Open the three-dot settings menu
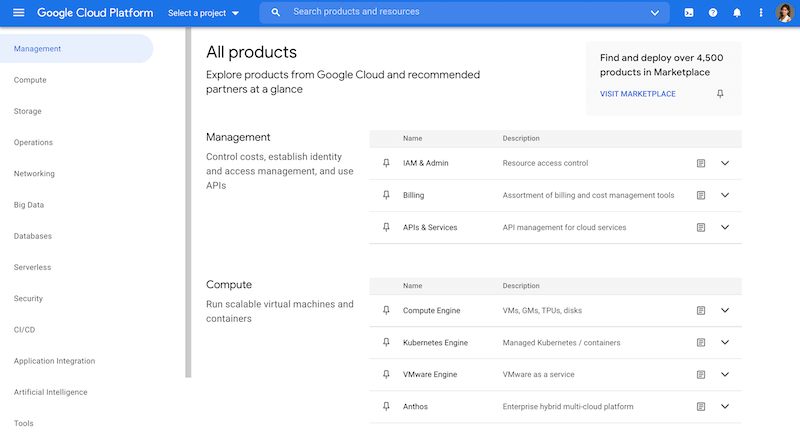The width and height of the screenshot is (800, 439). tap(761, 13)
